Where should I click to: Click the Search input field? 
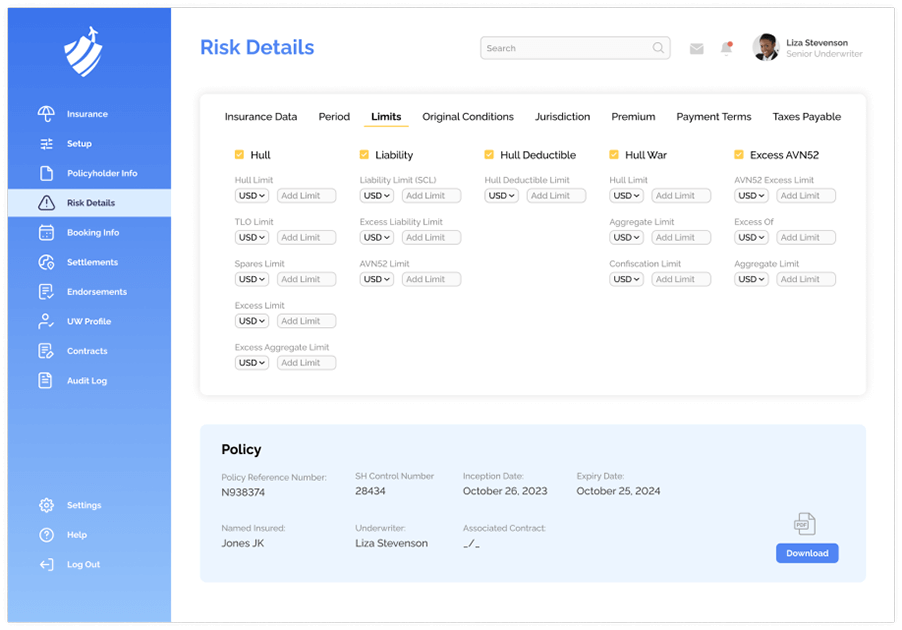pyautogui.click(x=567, y=48)
